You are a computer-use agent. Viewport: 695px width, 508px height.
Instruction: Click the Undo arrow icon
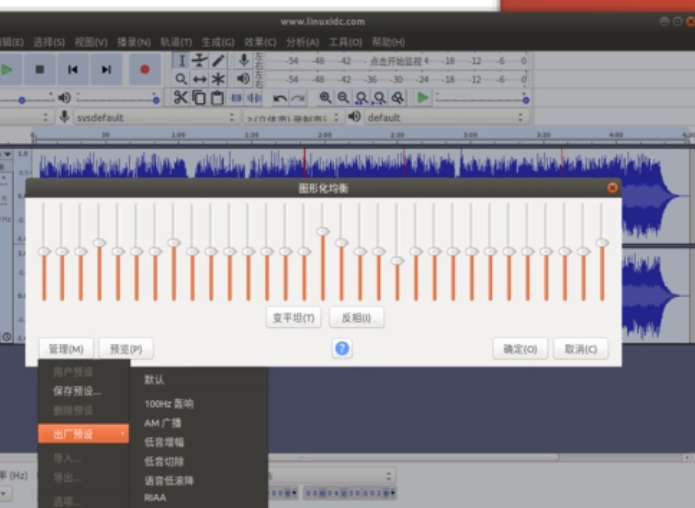[x=280, y=98]
